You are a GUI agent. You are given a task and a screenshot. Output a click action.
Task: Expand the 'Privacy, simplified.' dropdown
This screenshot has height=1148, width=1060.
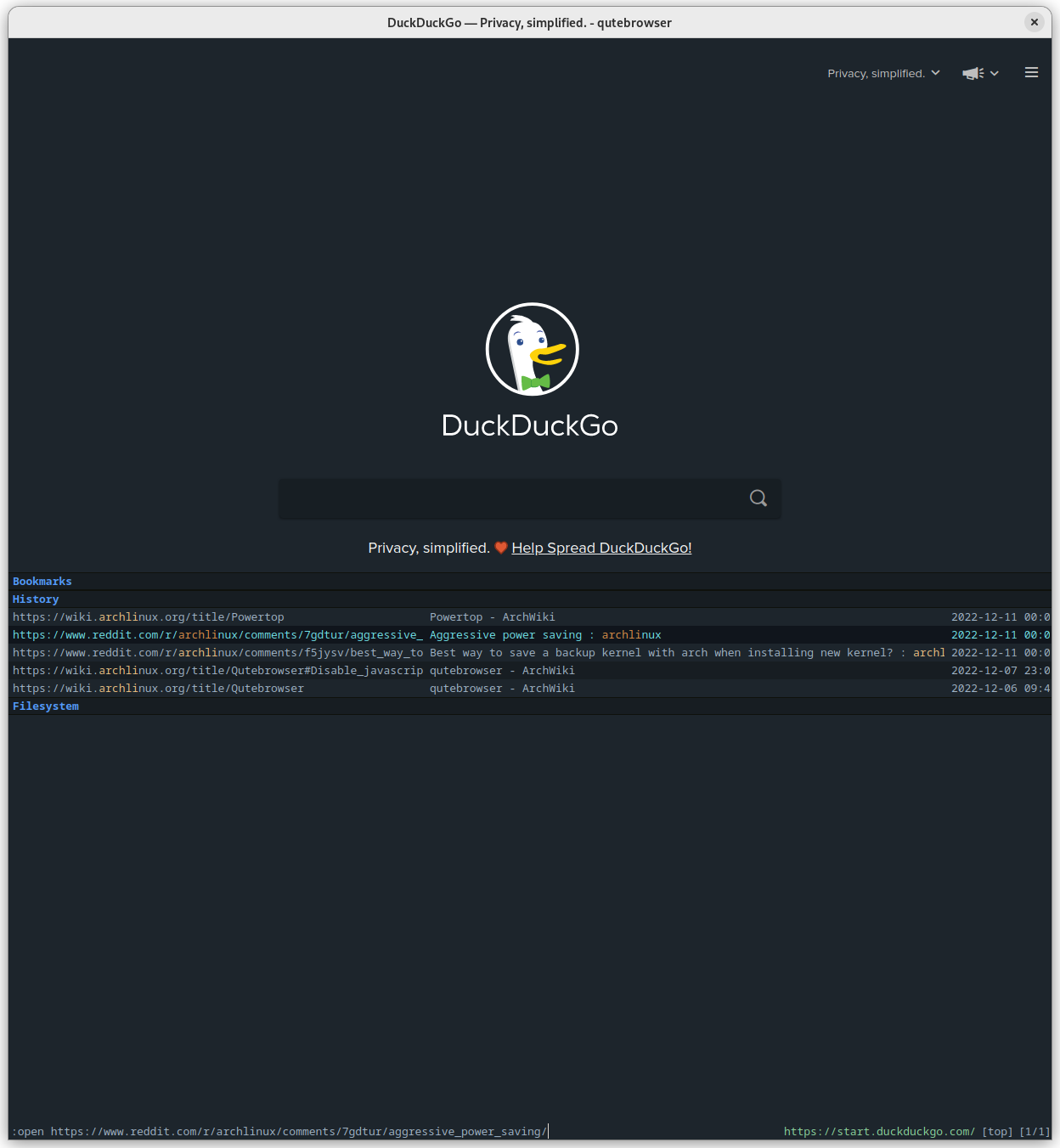883,74
